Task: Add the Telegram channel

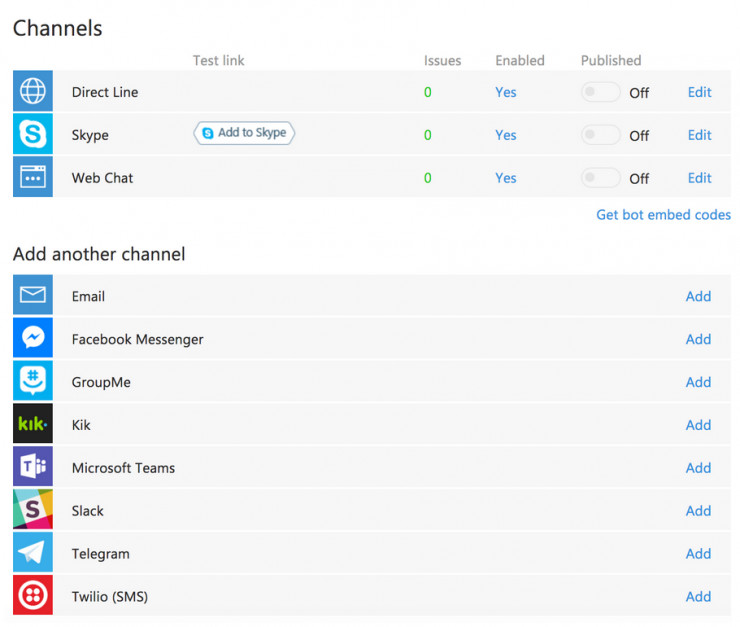Action: (x=698, y=554)
